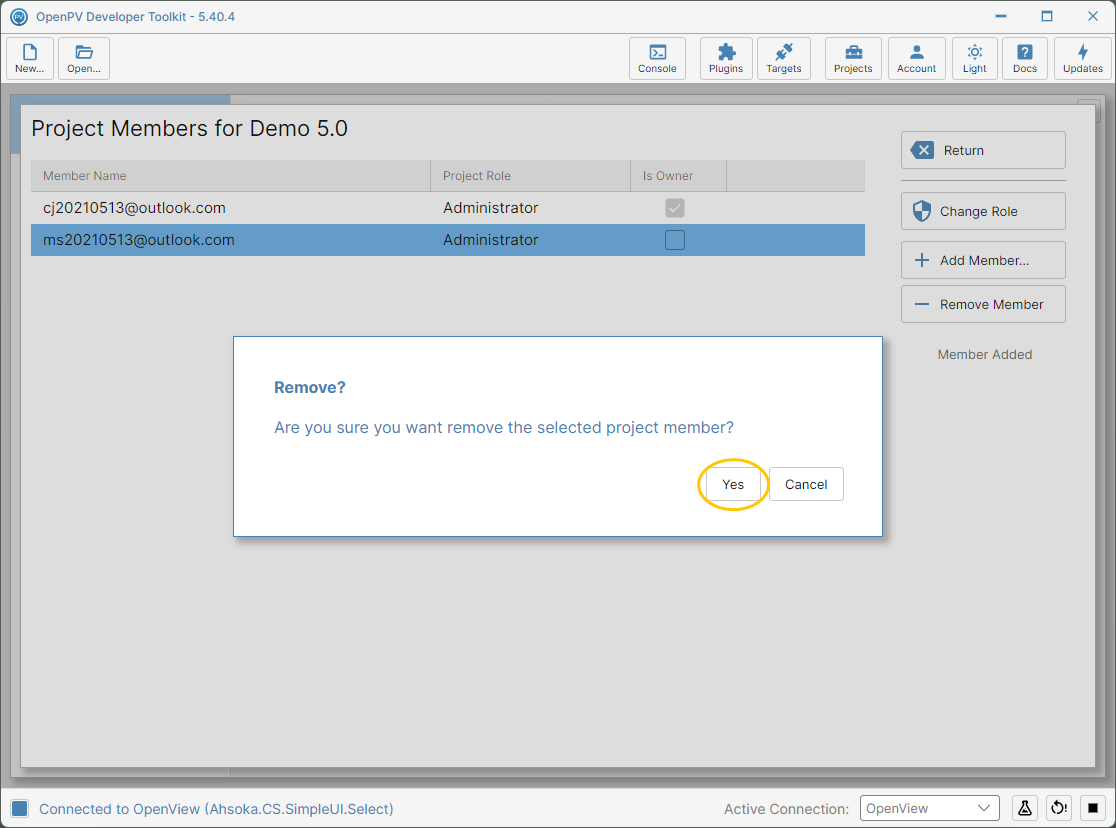This screenshot has width=1116, height=828.
Task: Open the Account settings
Action: click(x=917, y=58)
